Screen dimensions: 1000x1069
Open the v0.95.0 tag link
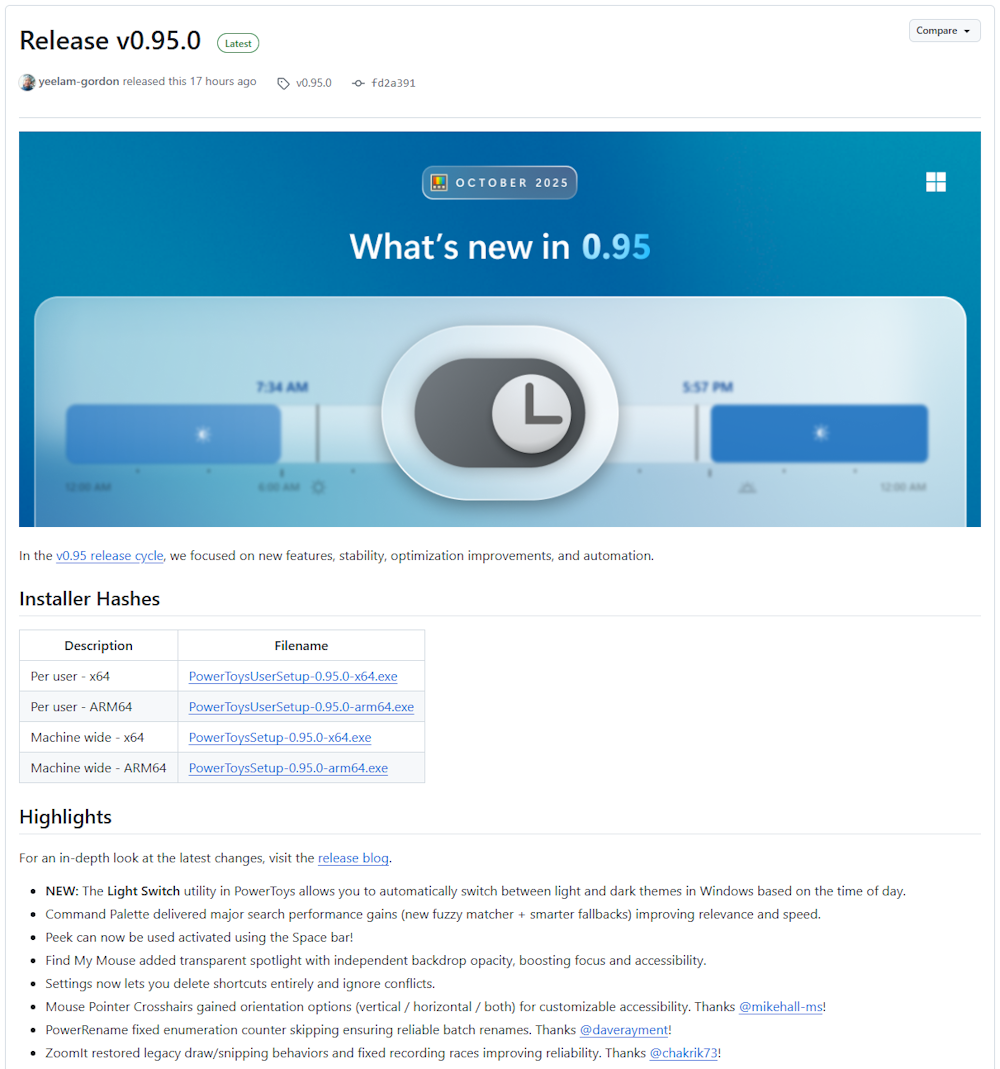tap(313, 83)
